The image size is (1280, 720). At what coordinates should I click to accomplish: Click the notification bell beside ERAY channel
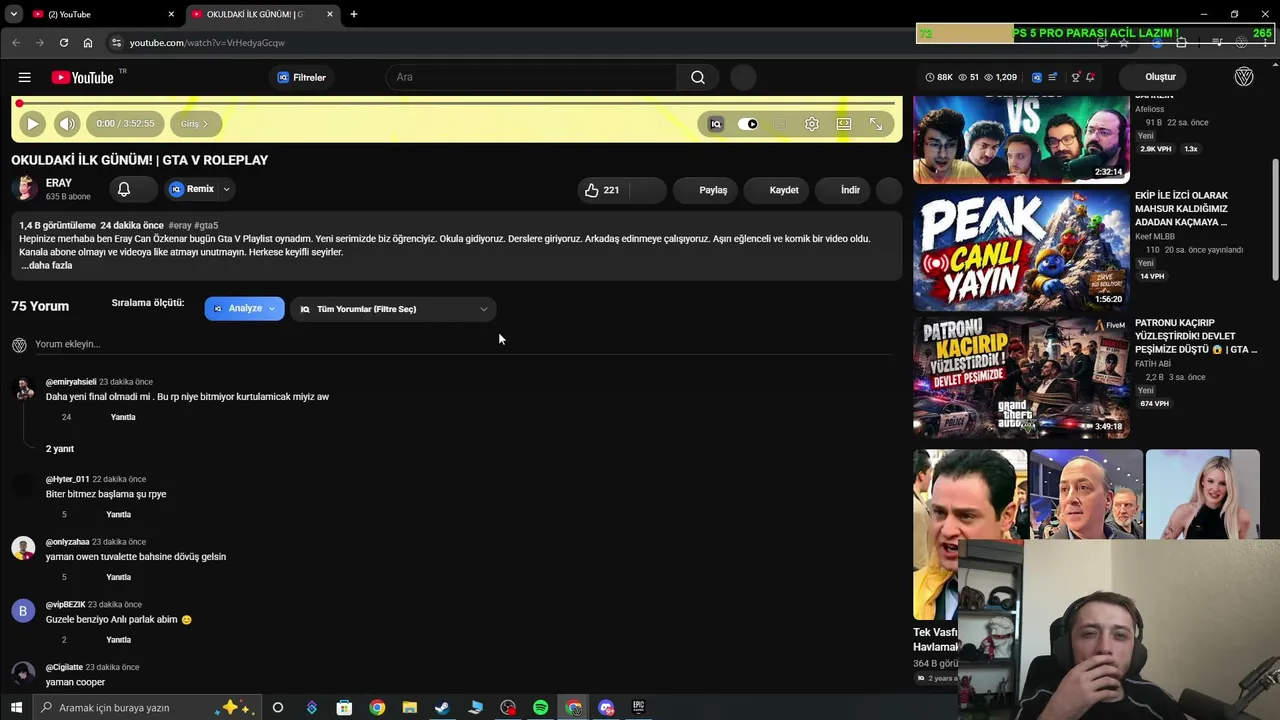[x=124, y=189]
